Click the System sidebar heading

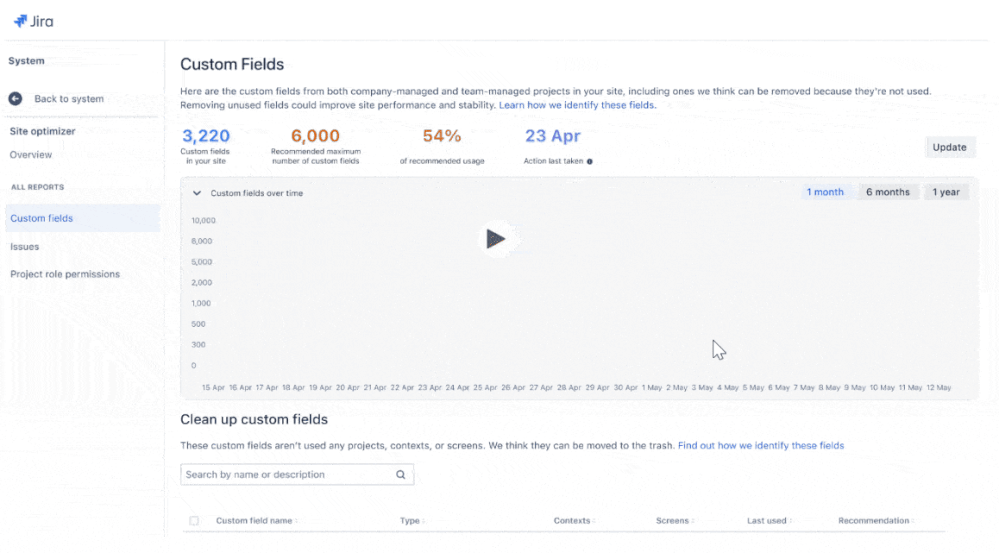(x=26, y=61)
